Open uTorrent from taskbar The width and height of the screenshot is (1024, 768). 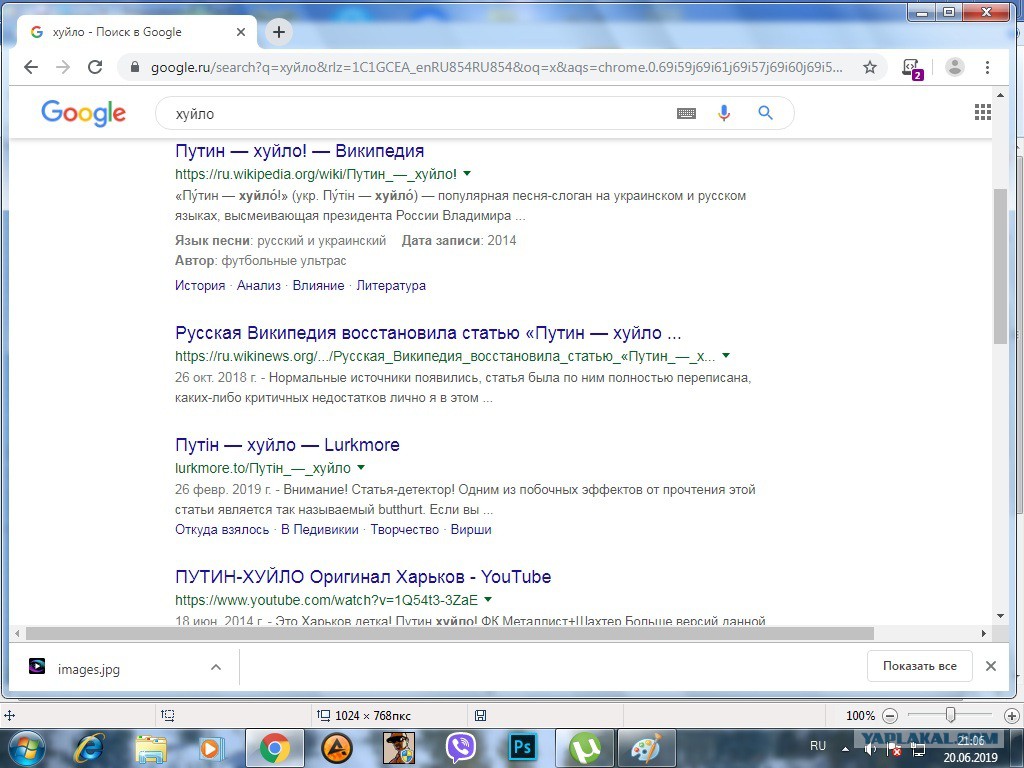[x=584, y=748]
